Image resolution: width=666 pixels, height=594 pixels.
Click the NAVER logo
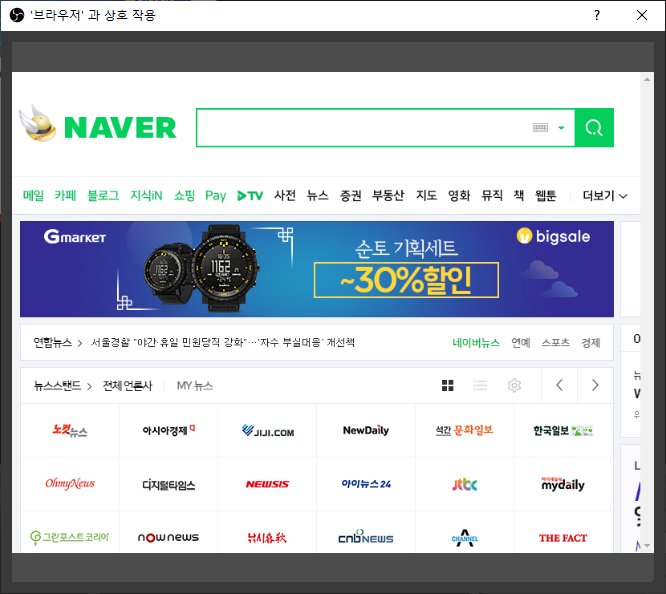[120, 127]
